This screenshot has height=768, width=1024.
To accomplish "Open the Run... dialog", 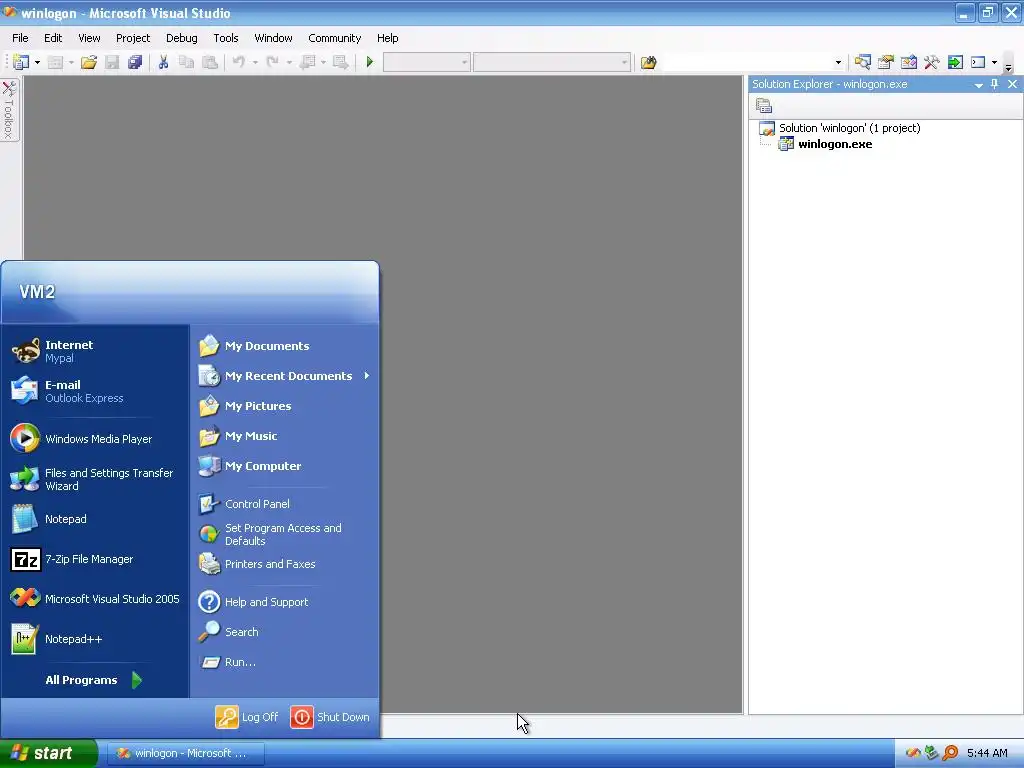I will (x=285, y=662).
